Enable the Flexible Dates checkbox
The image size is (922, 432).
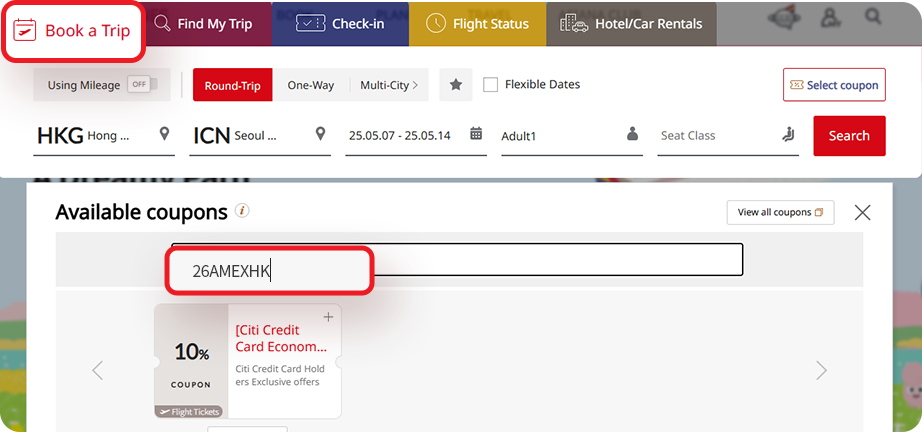[x=490, y=85]
